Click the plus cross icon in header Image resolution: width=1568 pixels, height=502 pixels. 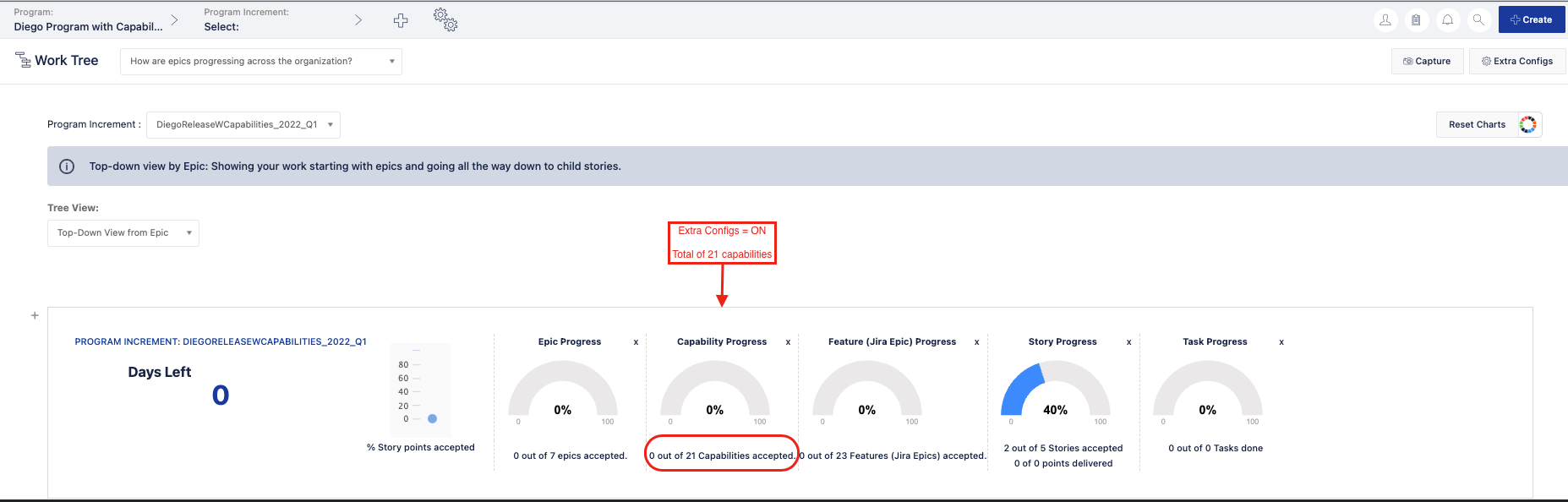pyautogui.click(x=401, y=20)
